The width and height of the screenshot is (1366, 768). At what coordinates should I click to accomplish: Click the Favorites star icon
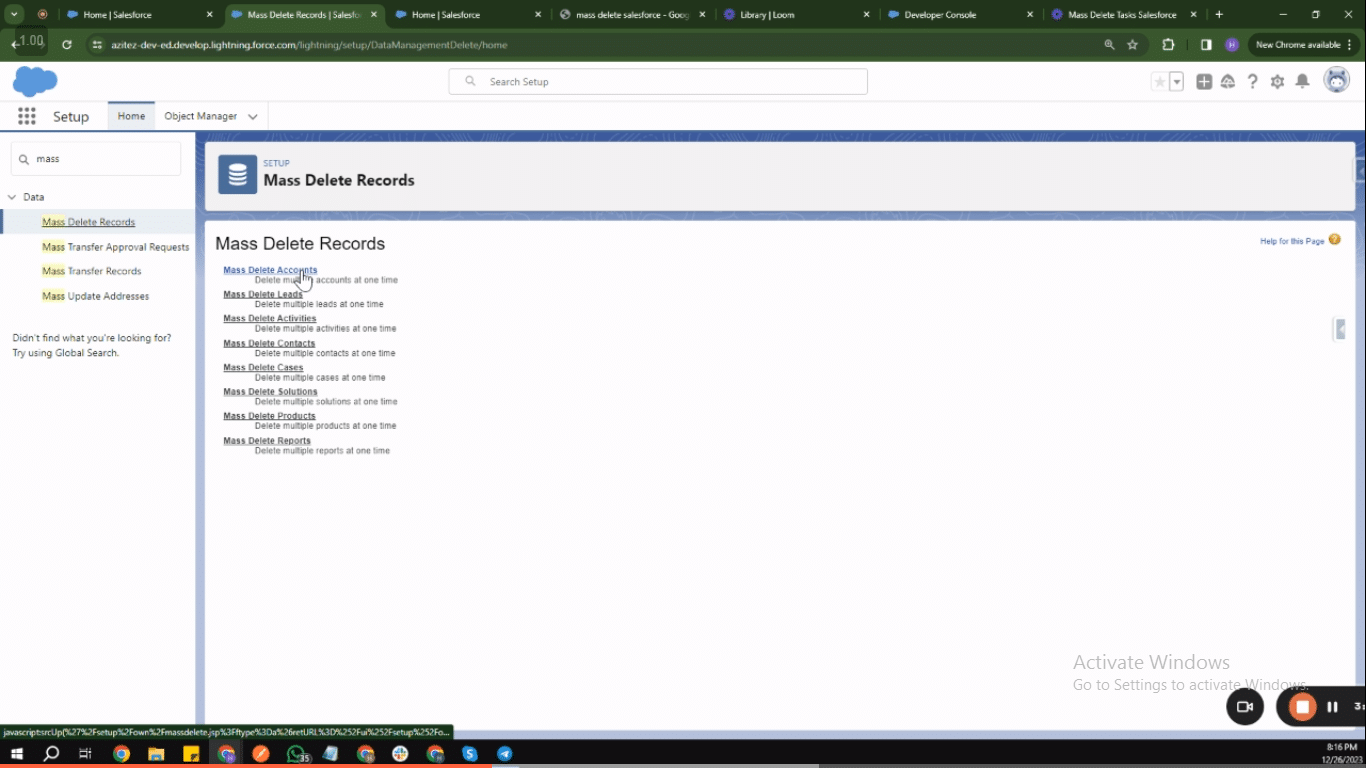point(1160,82)
